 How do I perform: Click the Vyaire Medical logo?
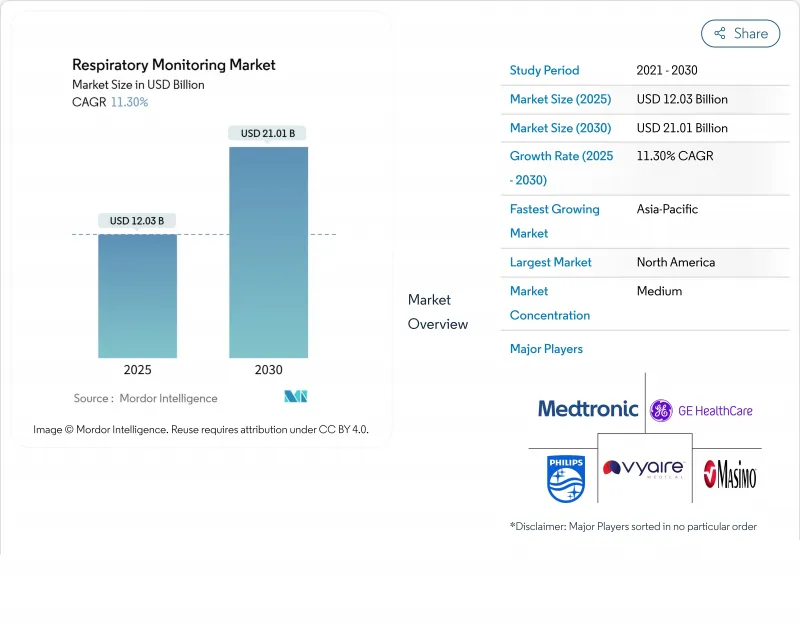tap(644, 469)
